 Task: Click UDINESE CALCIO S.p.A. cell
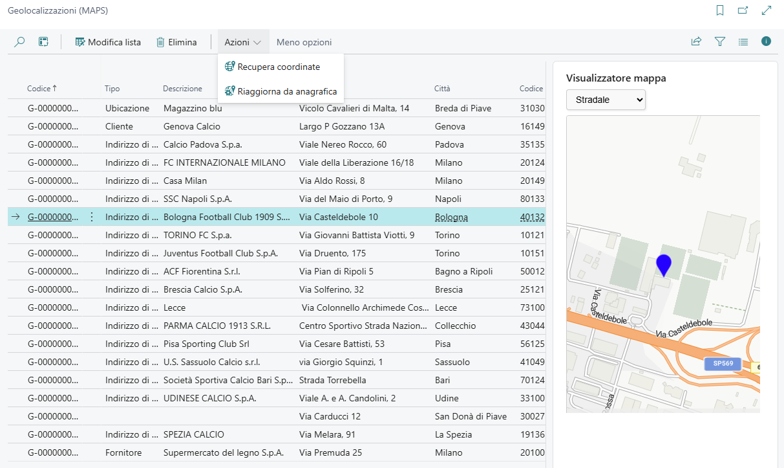point(210,398)
